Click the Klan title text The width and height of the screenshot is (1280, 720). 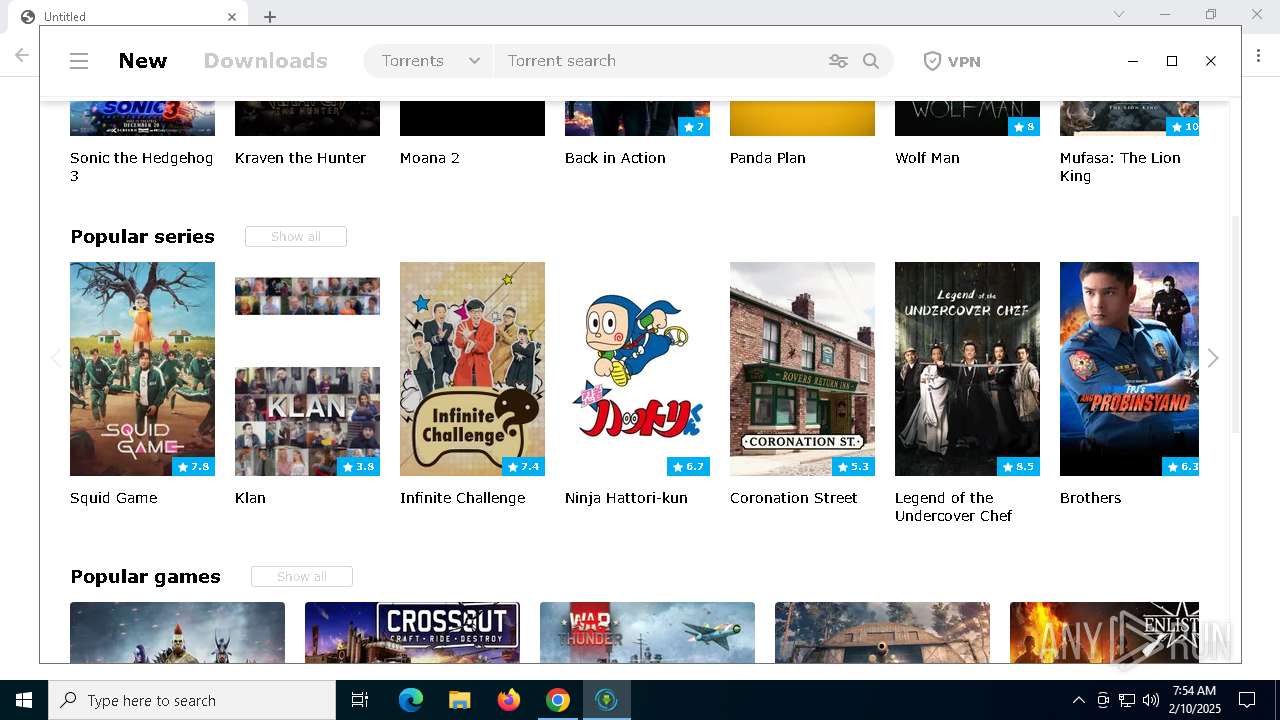click(x=250, y=498)
